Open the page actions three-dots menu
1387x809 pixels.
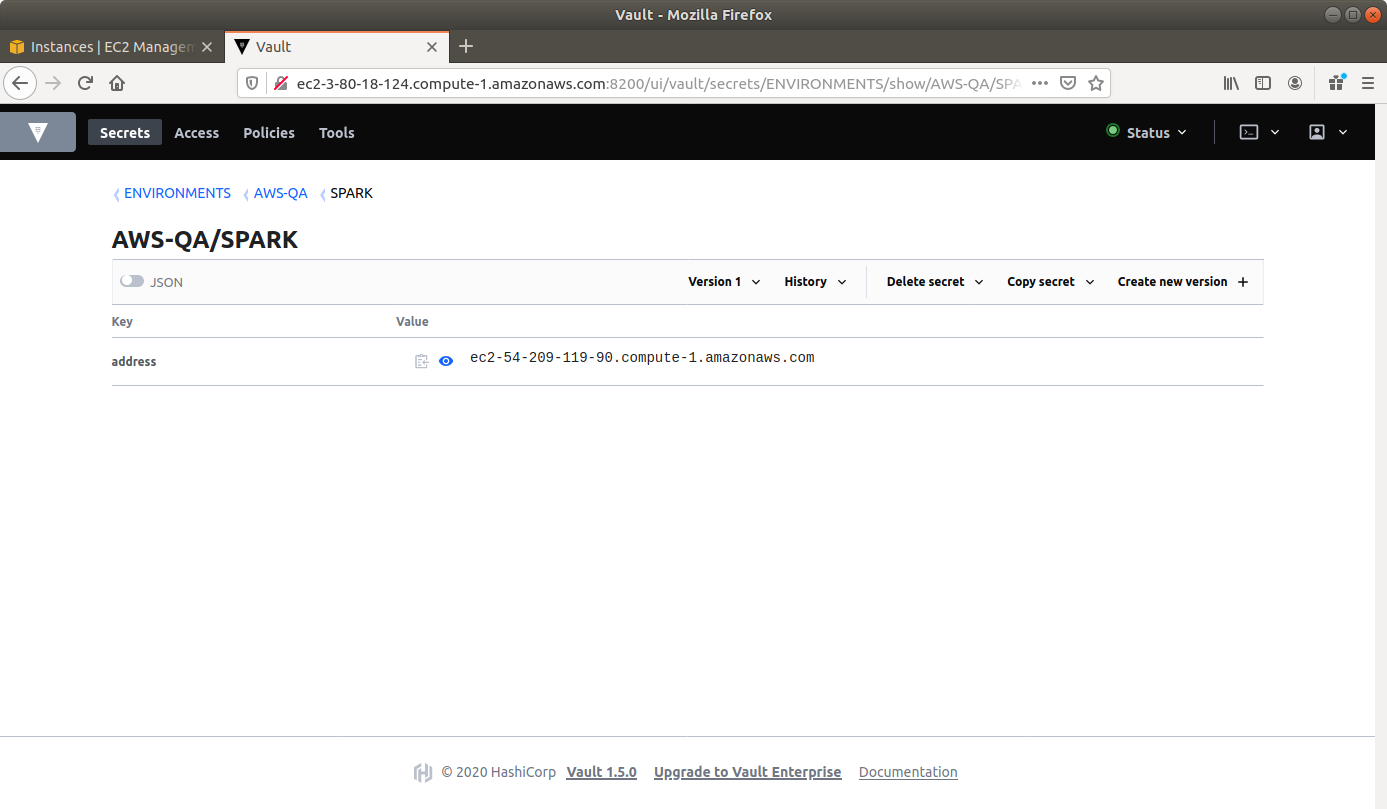click(x=1040, y=84)
